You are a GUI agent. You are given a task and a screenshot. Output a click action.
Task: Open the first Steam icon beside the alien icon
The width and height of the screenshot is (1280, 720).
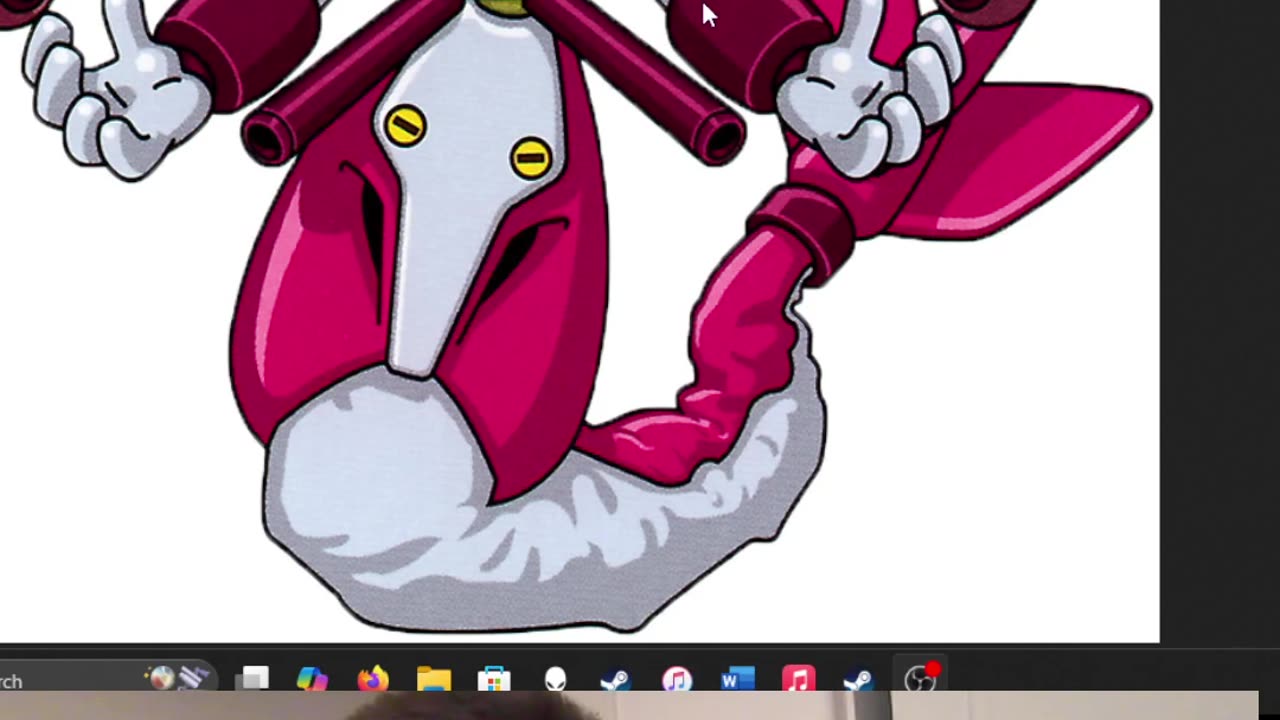click(x=616, y=680)
